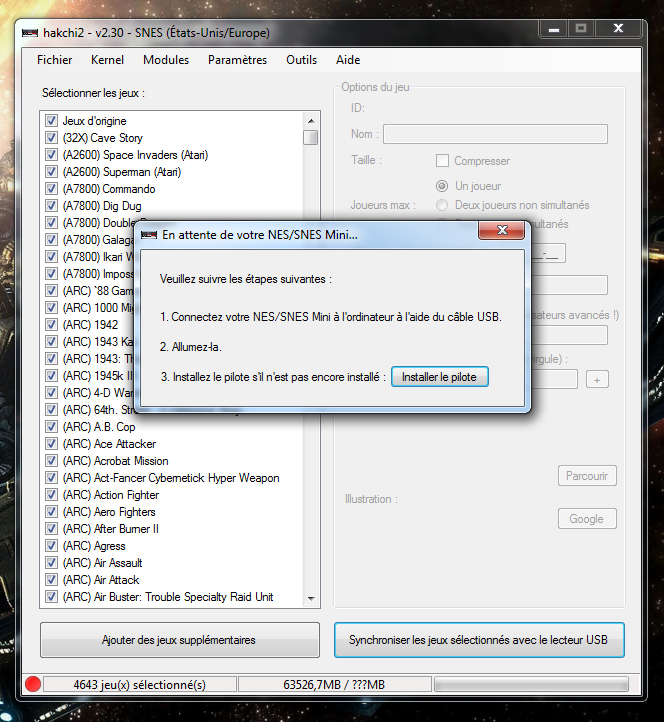Minimize the hakchi2 window
This screenshot has height=722, width=664.
tap(553, 29)
